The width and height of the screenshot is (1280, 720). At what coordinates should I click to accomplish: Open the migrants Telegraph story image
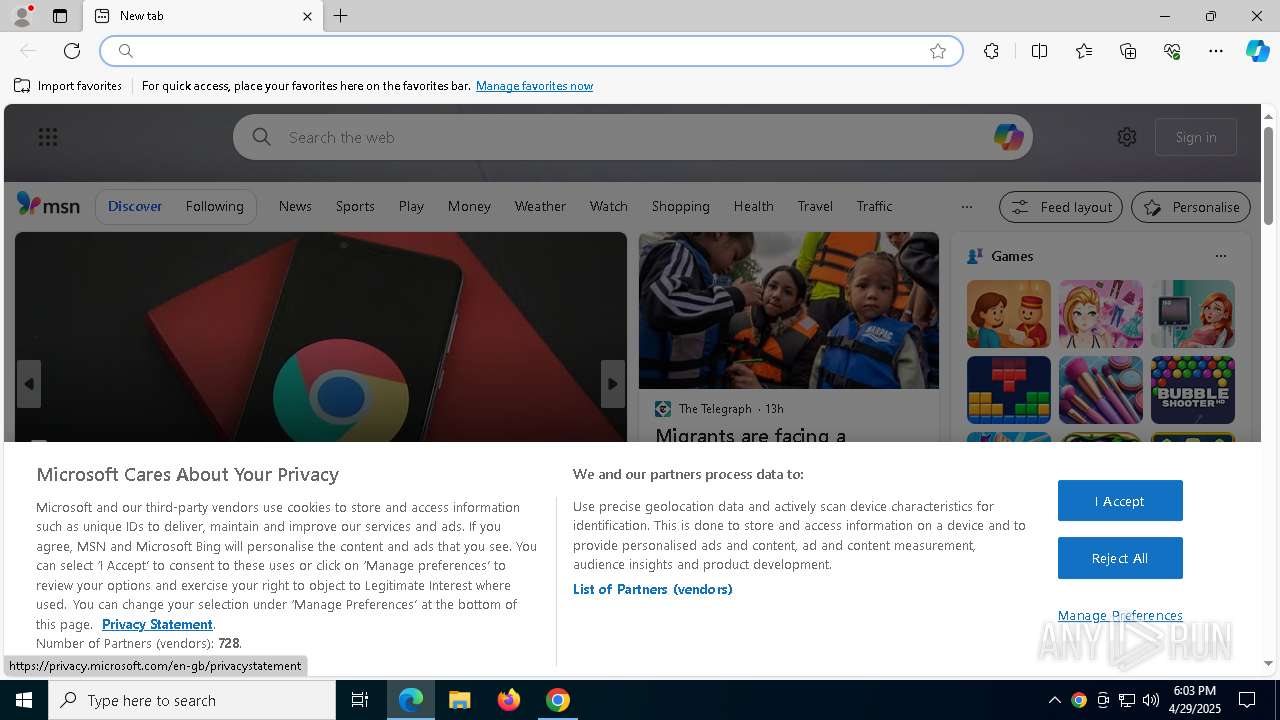point(789,310)
